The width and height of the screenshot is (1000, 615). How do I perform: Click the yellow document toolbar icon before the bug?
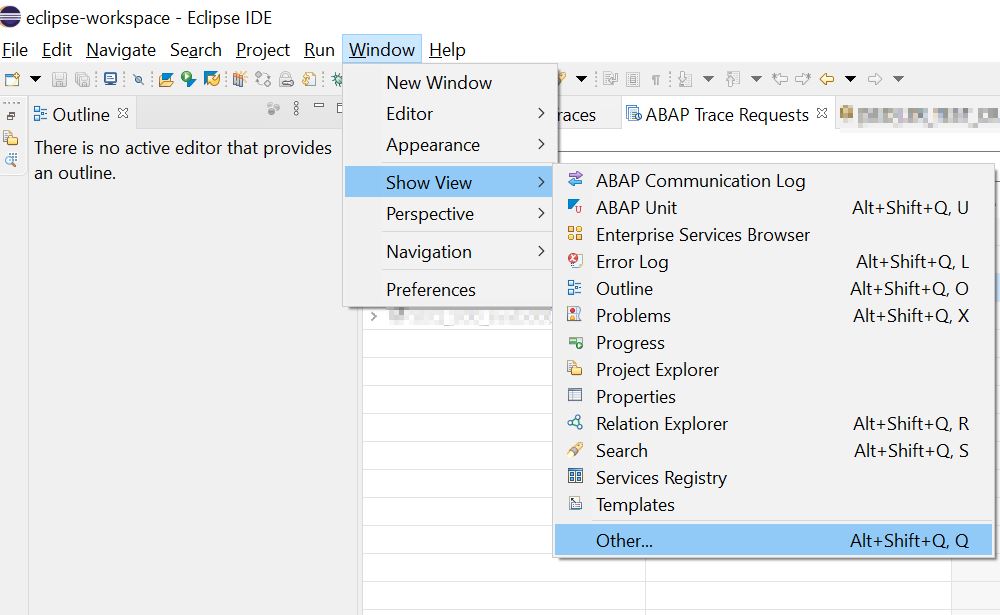click(x=309, y=79)
